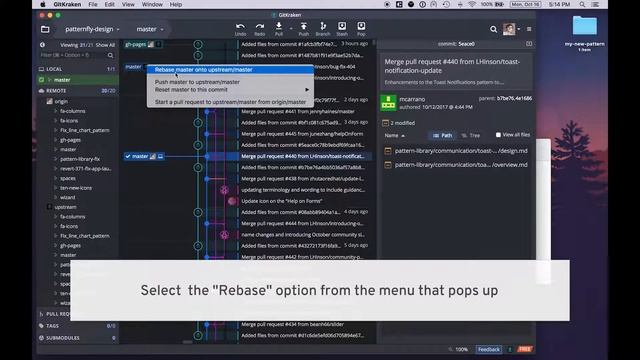Image resolution: width=640 pixels, height=360 pixels.
Task: Collapse the REMOTE section
Action: 56,91
